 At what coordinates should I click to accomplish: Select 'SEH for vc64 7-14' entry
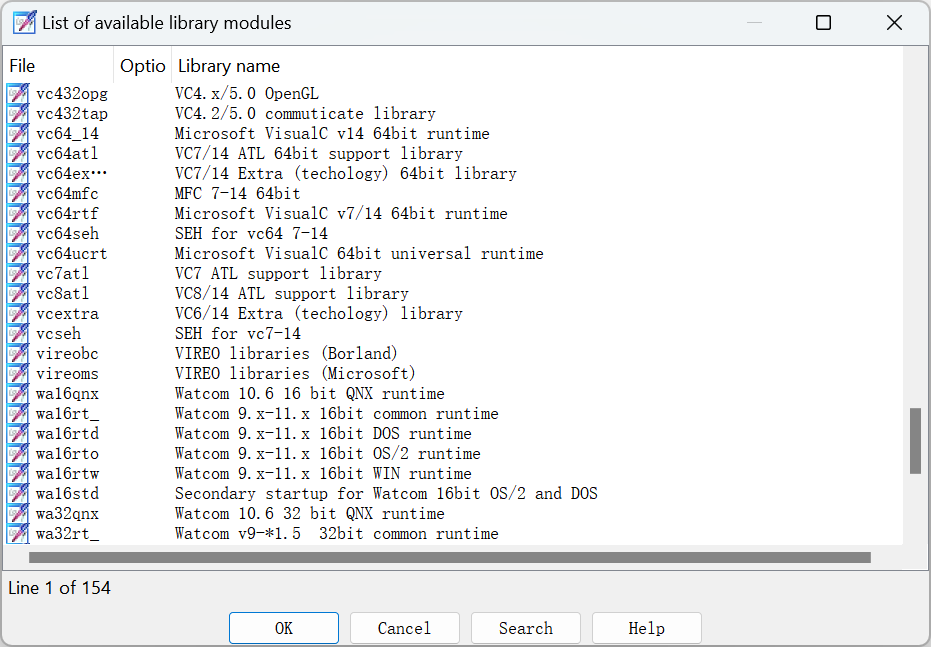coord(251,234)
